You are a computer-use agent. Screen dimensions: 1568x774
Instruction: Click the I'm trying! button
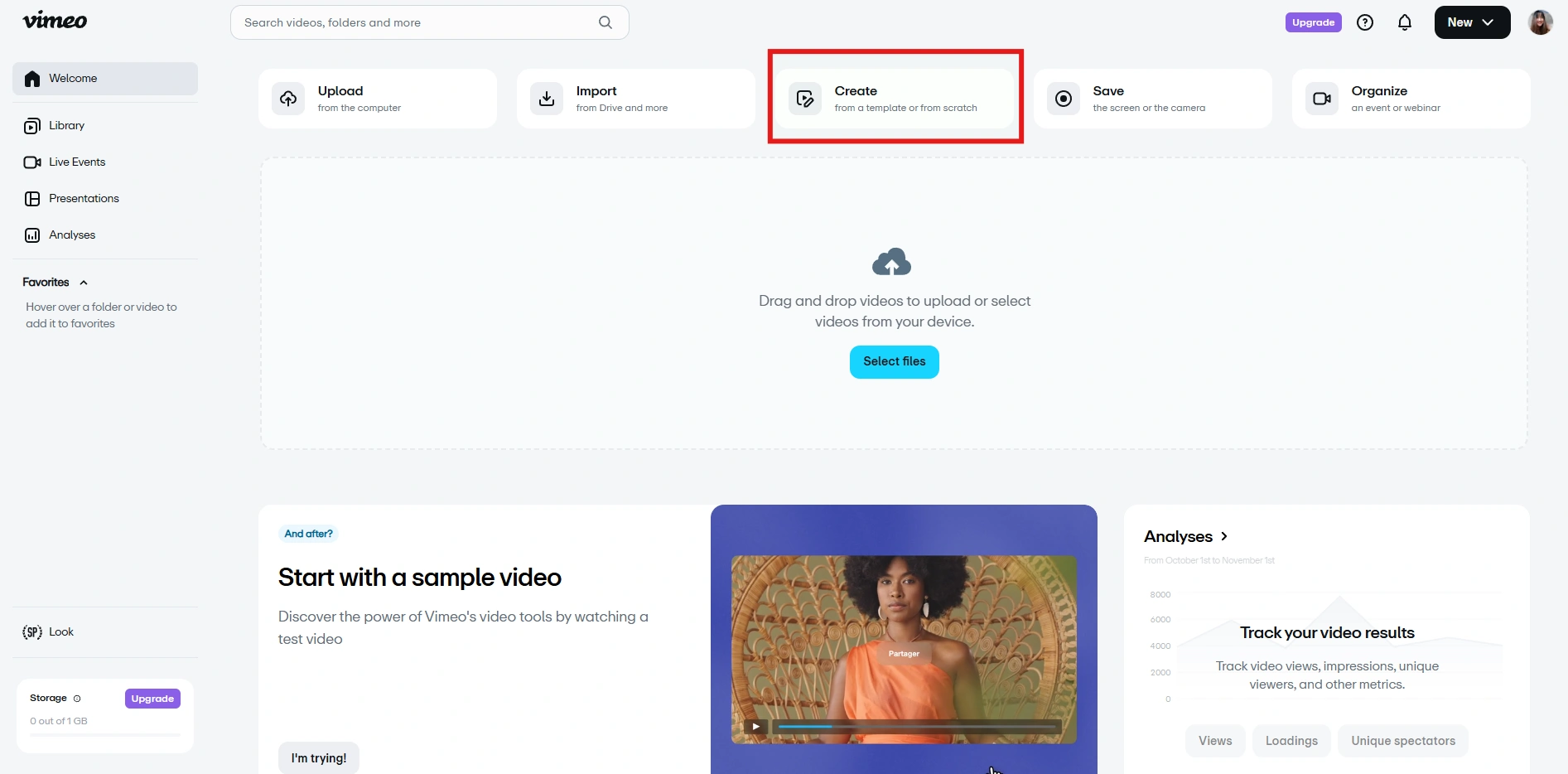click(x=319, y=758)
